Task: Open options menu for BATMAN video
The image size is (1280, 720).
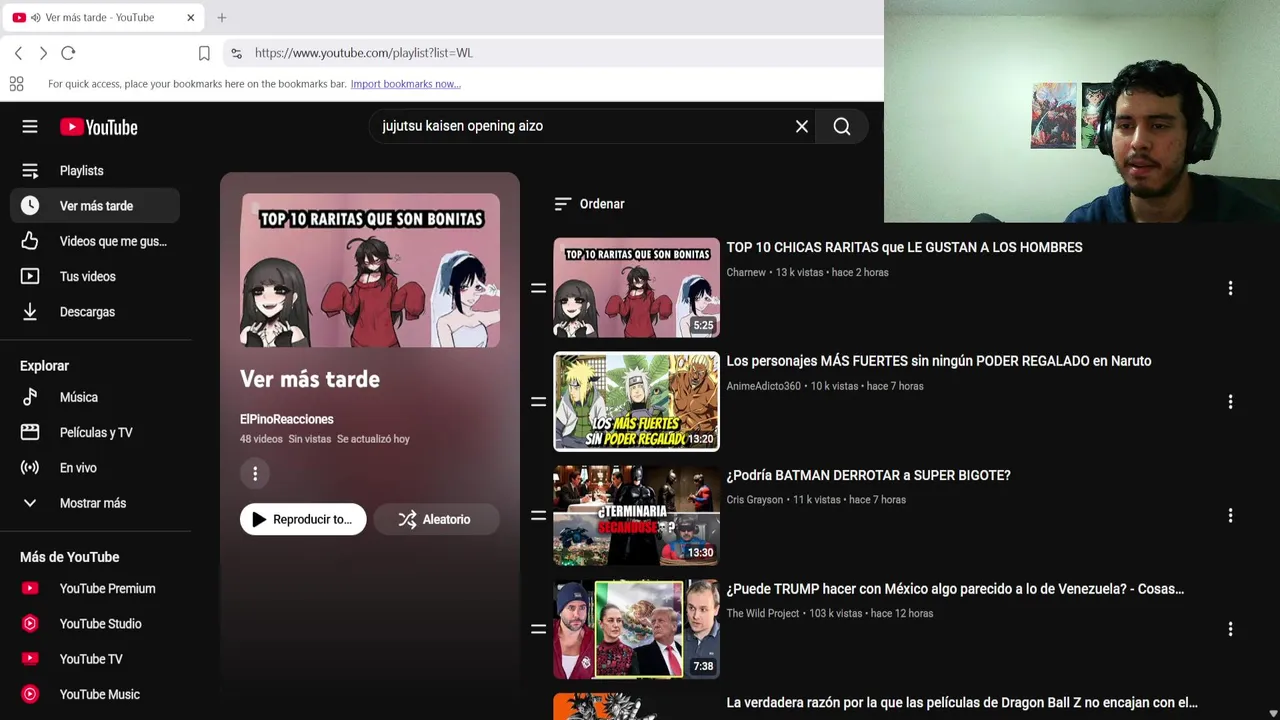Action: (1230, 516)
